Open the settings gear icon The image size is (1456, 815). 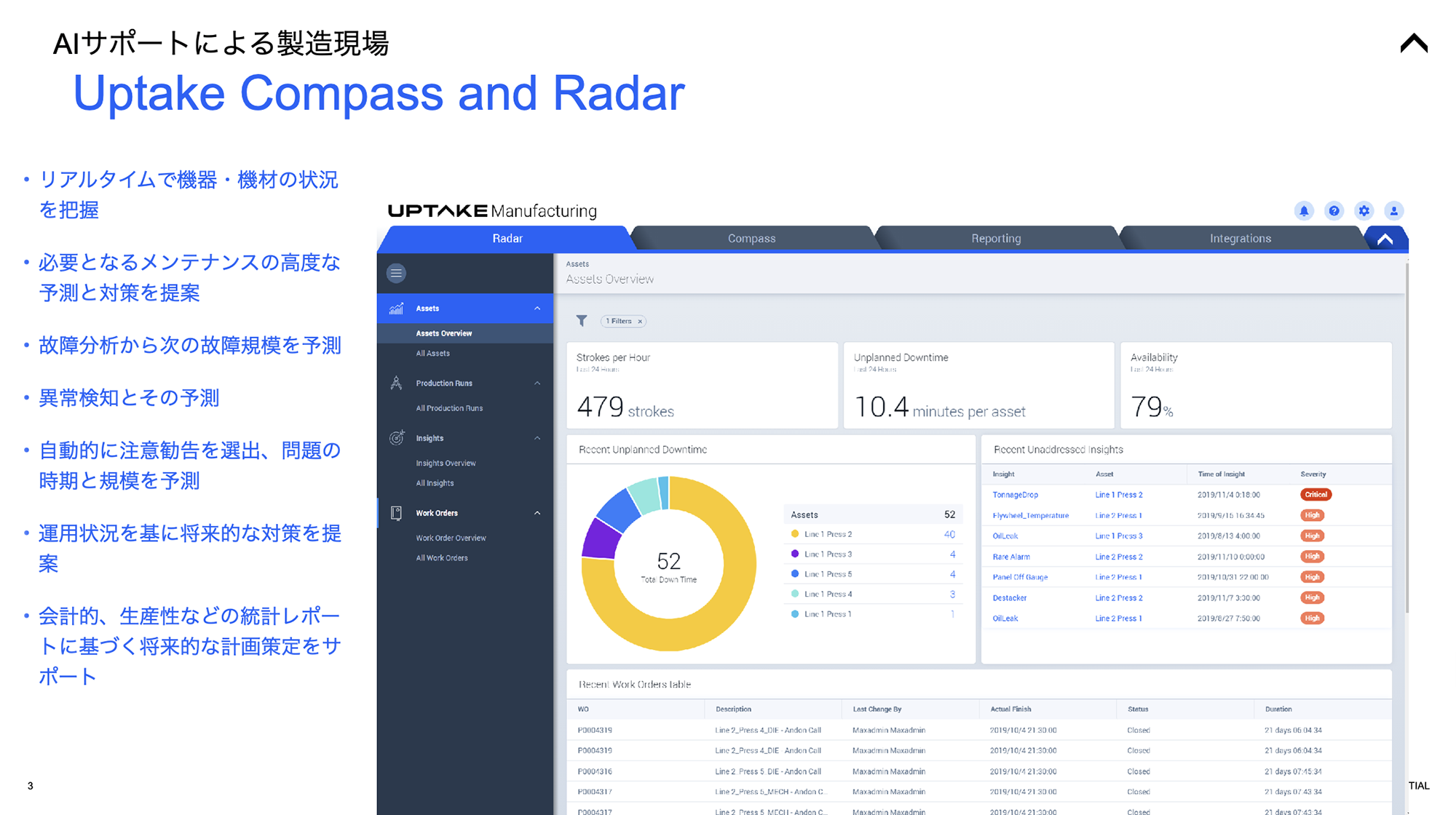(1364, 211)
